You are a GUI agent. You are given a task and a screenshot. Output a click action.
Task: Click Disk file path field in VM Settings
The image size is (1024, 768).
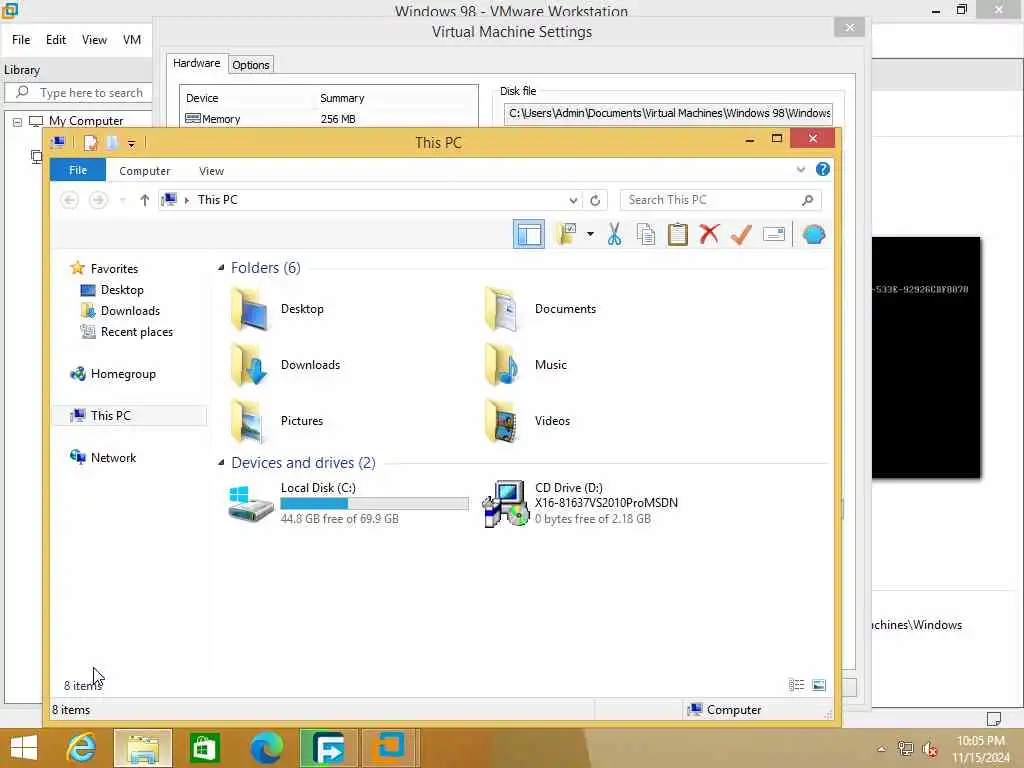click(x=668, y=113)
